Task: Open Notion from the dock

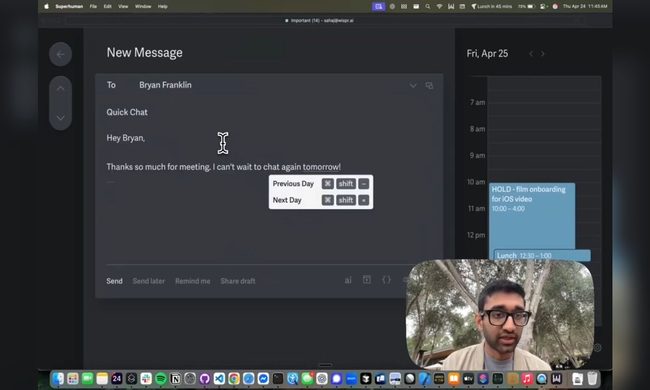Action: (x=175, y=378)
